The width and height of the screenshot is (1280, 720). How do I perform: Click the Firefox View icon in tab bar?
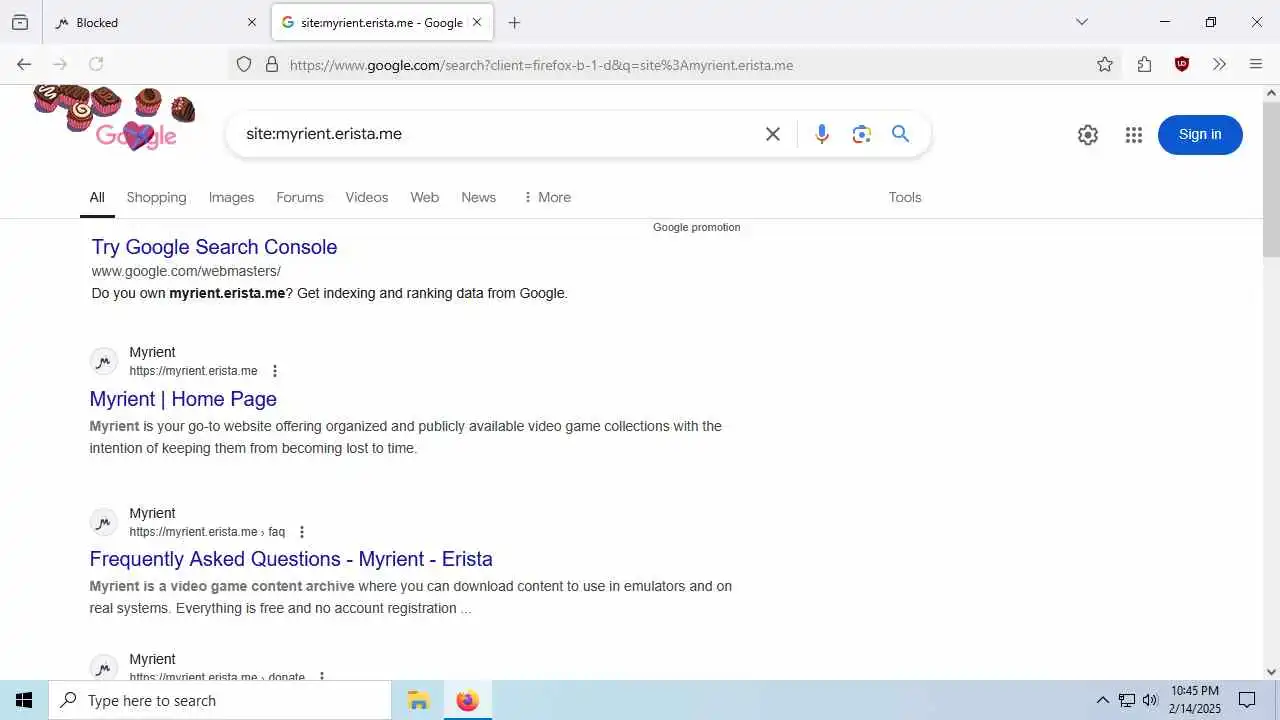(x=20, y=22)
